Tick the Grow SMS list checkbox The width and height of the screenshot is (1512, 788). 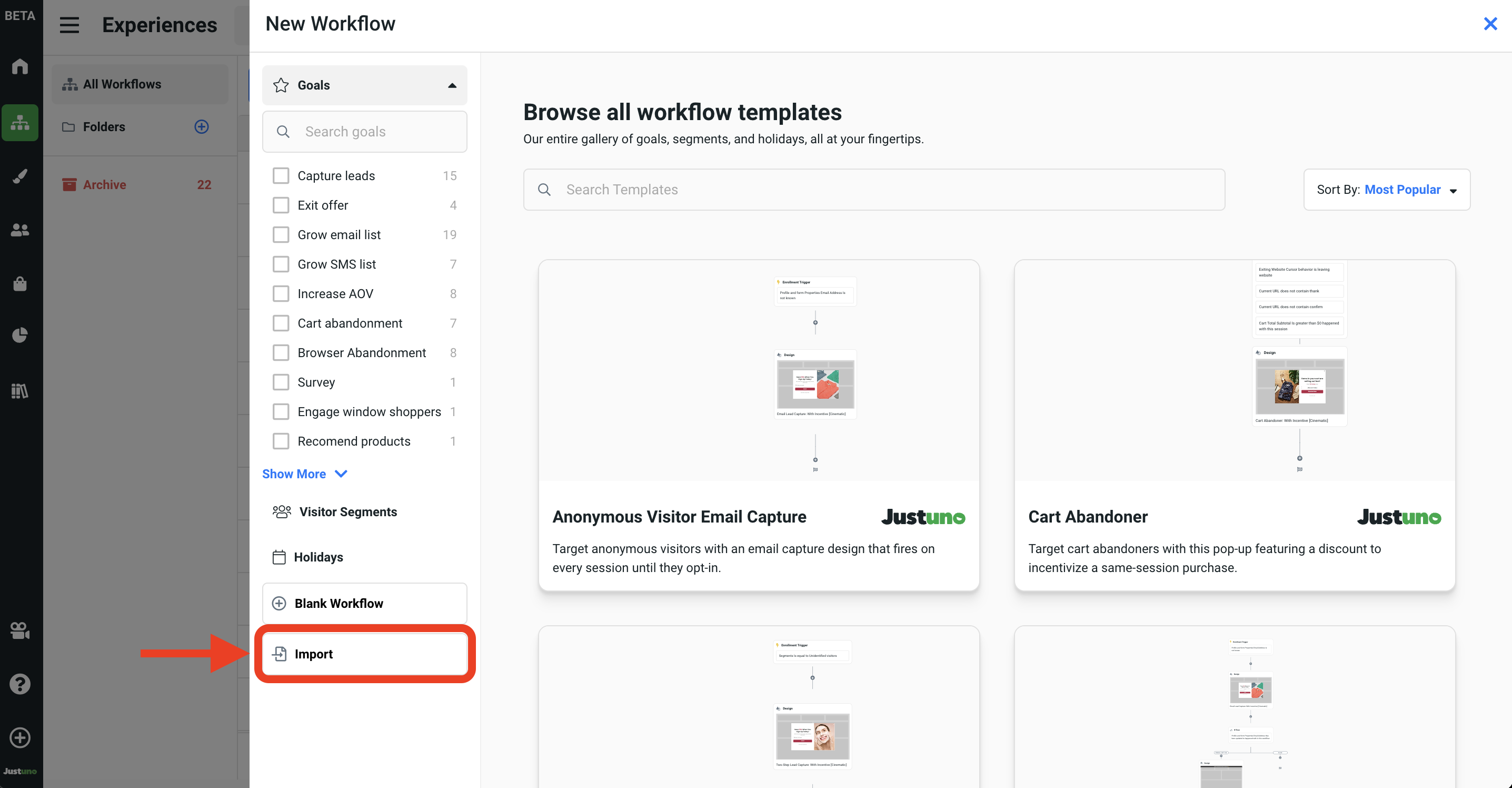point(281,264)
